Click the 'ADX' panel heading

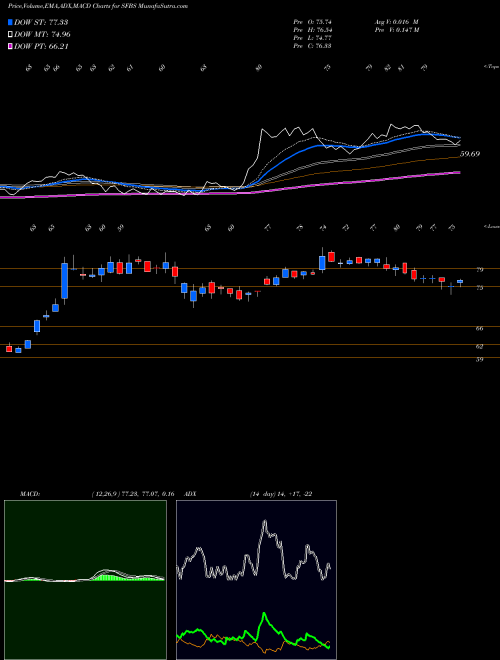190,494
